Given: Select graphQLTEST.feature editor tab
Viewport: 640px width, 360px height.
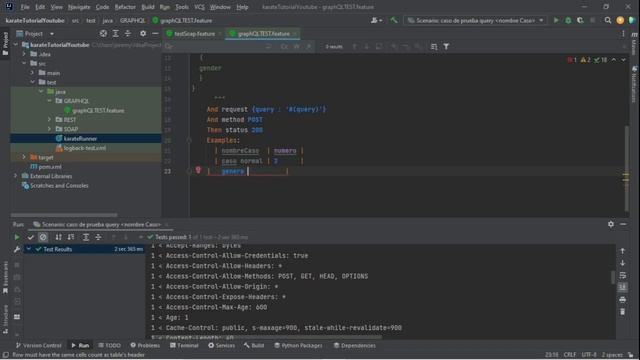Looking at the screenshot, I should 263,33.
